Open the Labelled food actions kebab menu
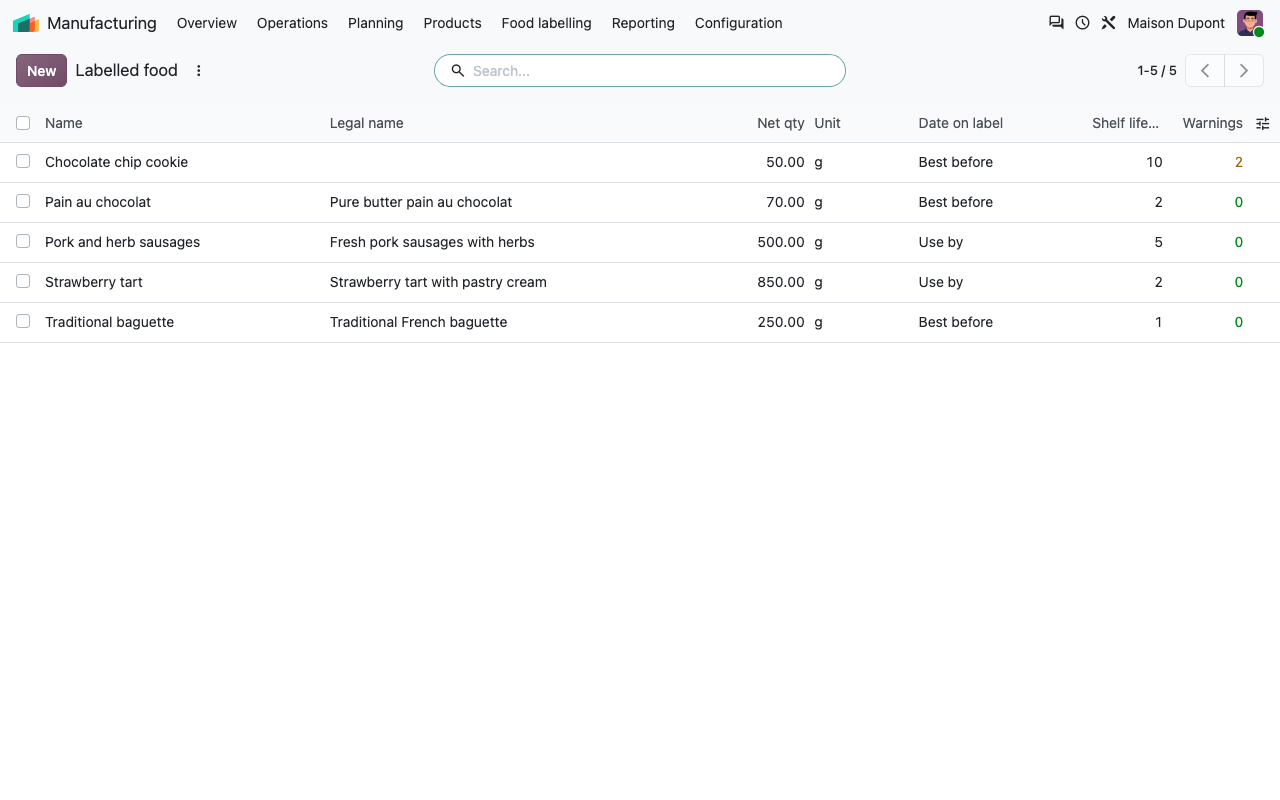 click(x=199, y=70)
